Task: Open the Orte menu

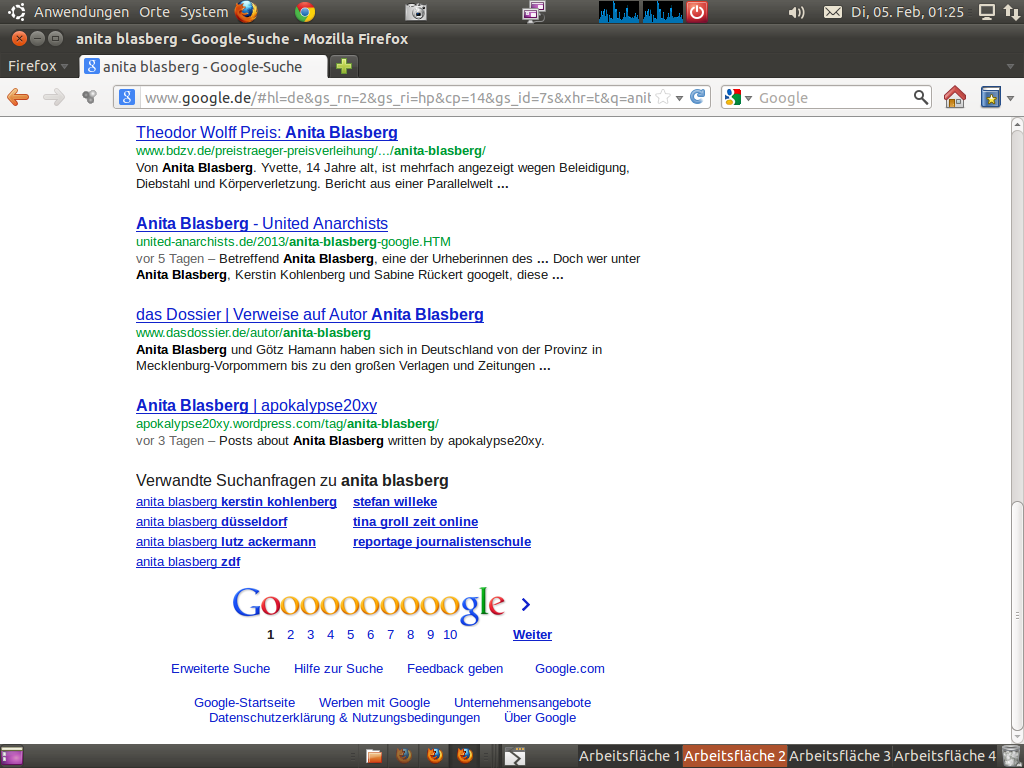Action: pos(154,12)
